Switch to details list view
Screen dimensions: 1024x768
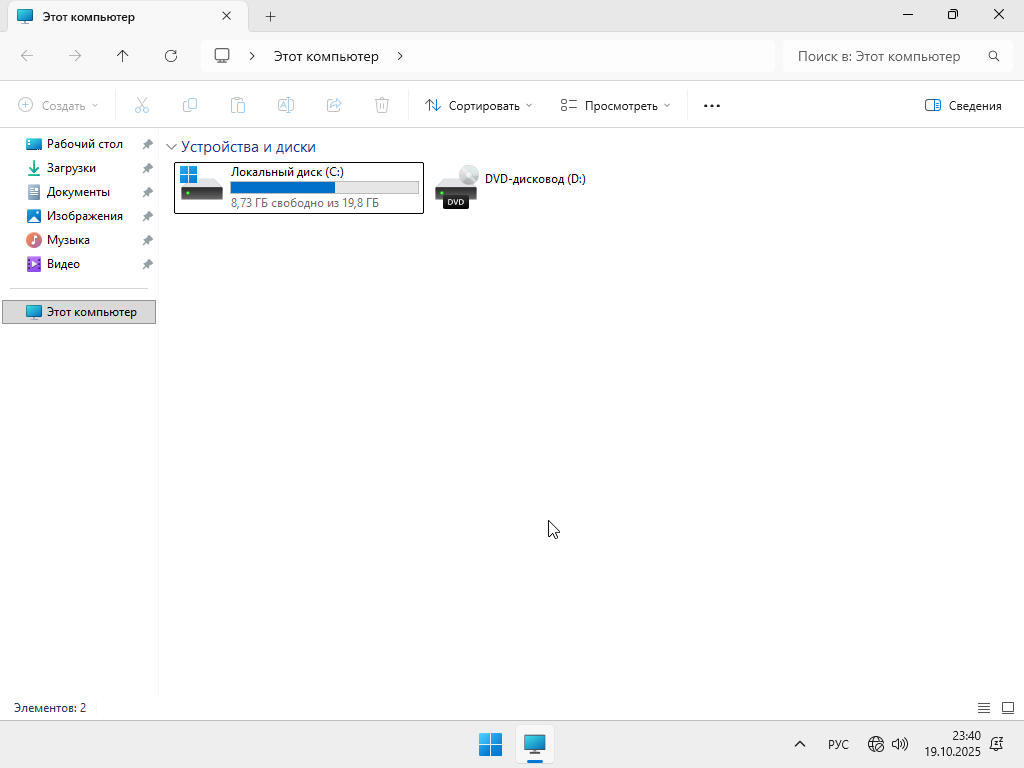coord(984,708)
